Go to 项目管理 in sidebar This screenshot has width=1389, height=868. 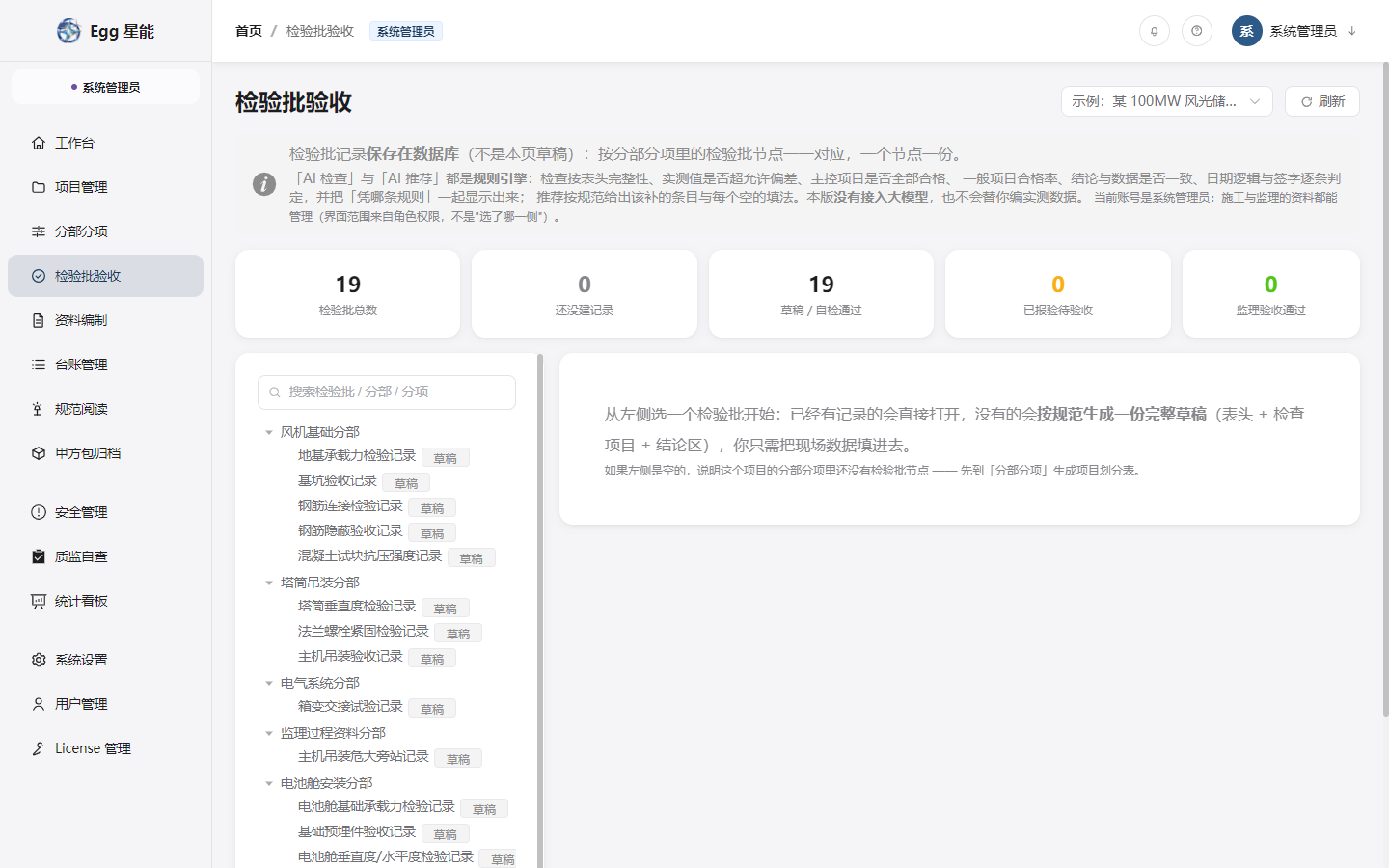105,187
